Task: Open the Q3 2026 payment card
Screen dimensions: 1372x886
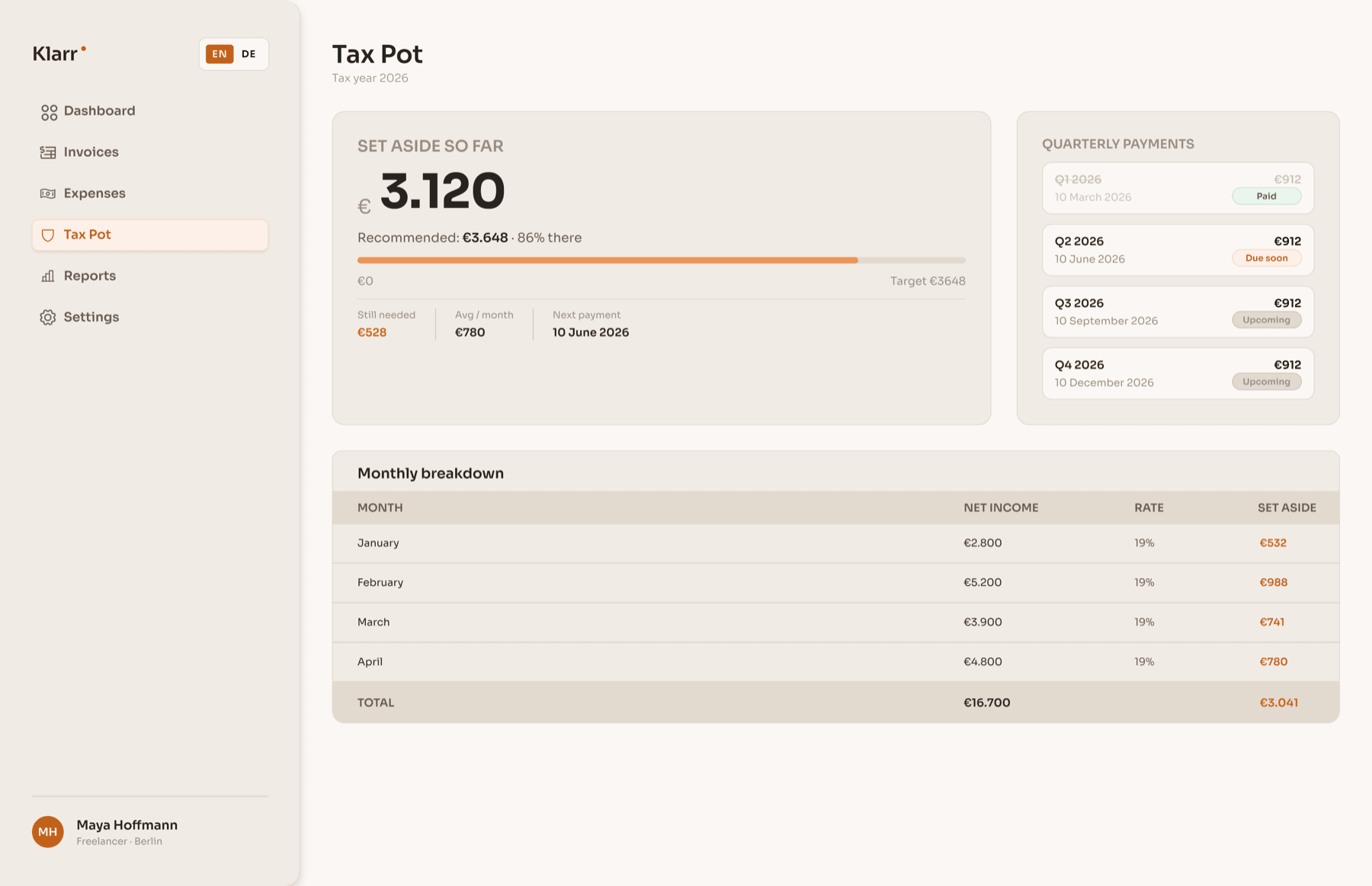Action: (1178, 311)
